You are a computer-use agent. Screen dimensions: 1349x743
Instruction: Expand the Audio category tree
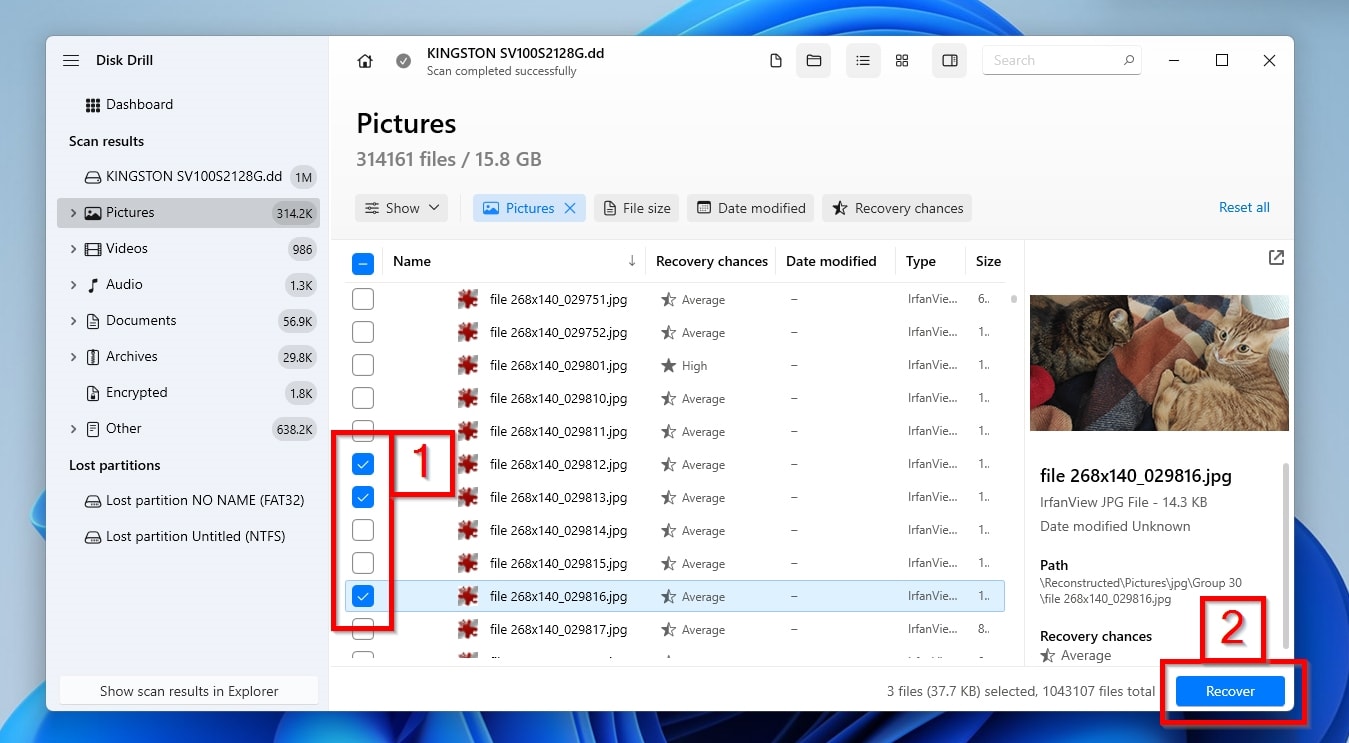(73, 285)
